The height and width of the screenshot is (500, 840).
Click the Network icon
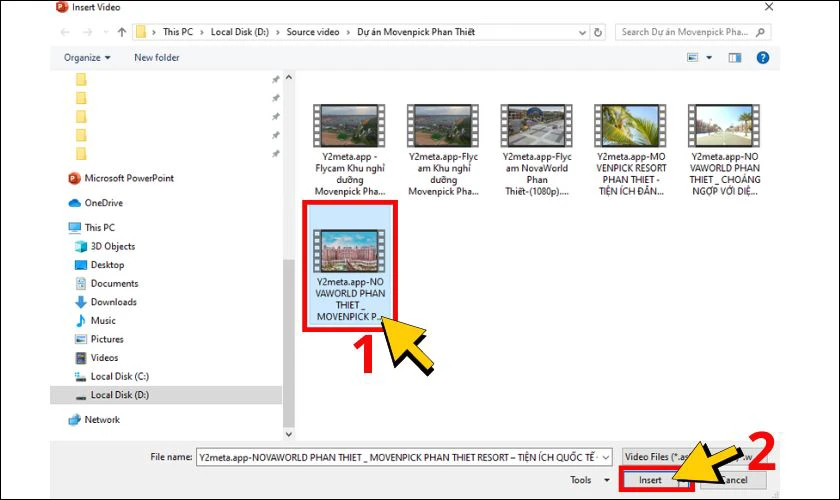(x=74, y=420)
